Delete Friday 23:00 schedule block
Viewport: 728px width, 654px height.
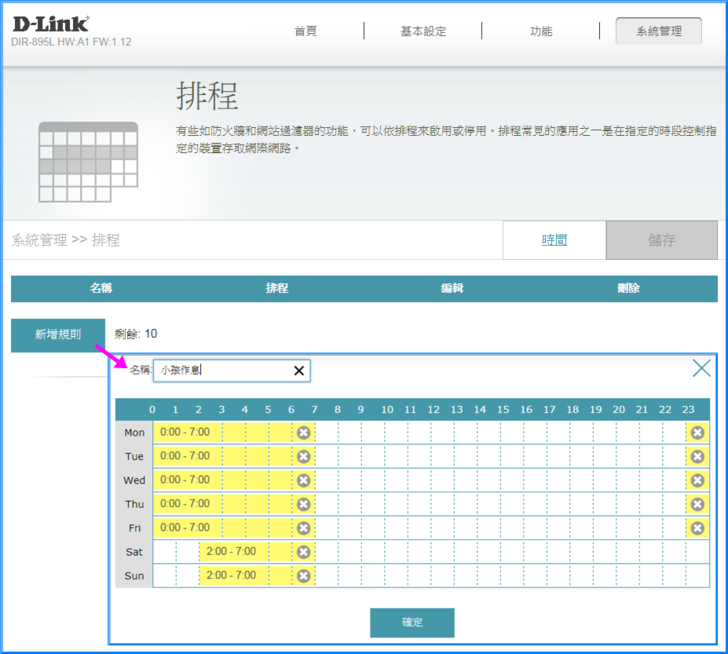697,528
